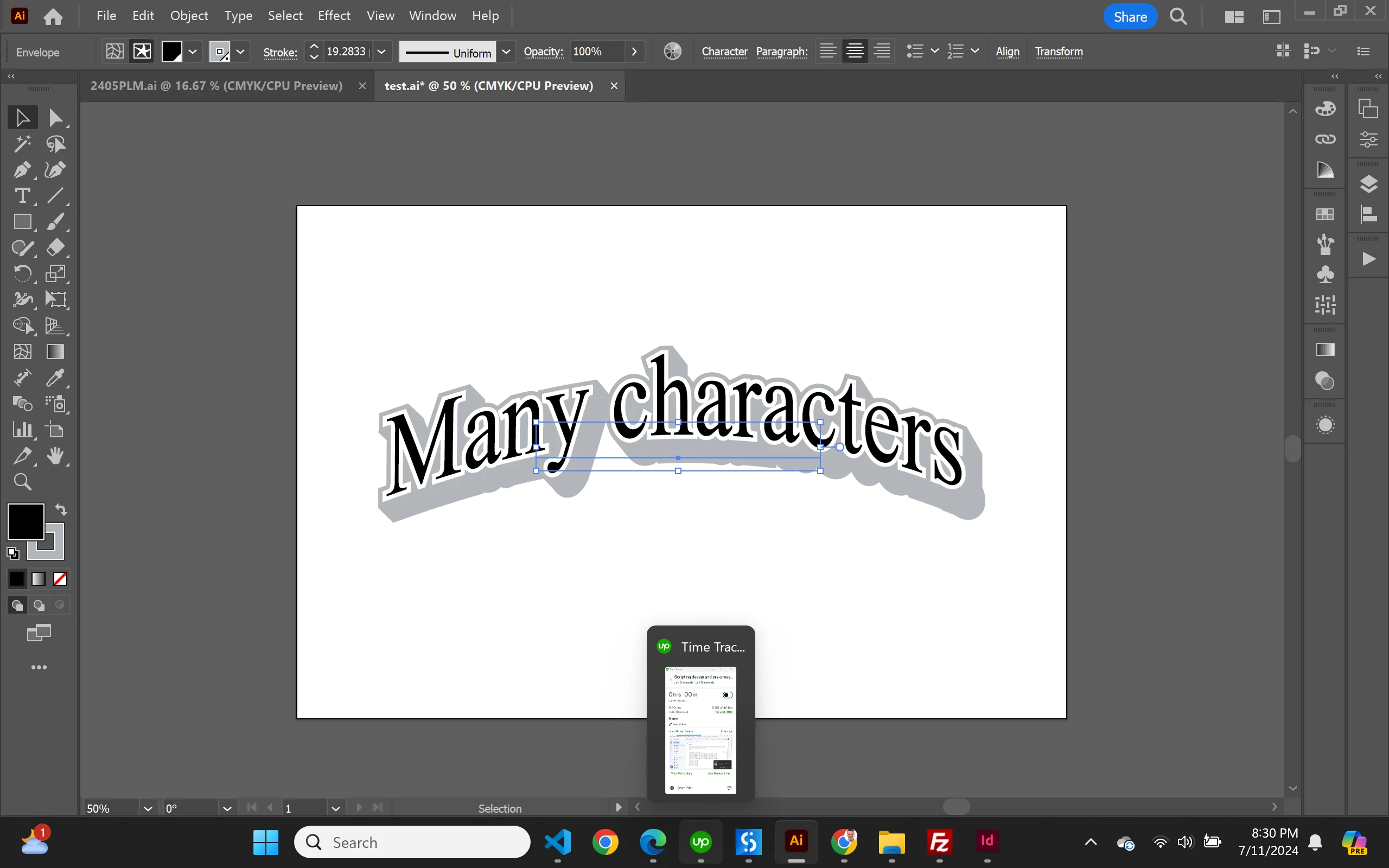Open the Uniform stroke profile dropdown
The height and width of the screenshot is (868, 1389).
[506, 52]
